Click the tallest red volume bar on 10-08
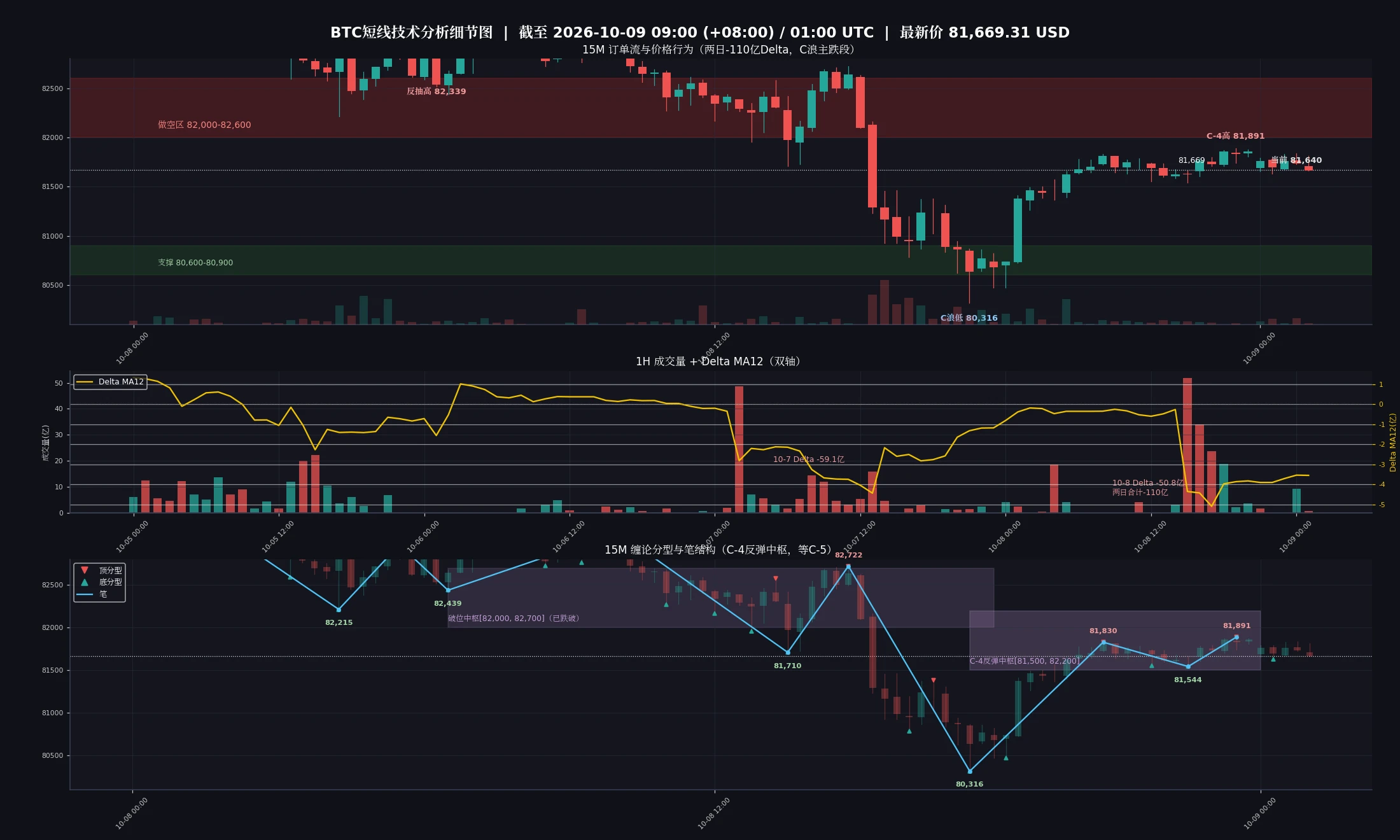This screenshot has height=840, width=1400. pos(1187,445)
